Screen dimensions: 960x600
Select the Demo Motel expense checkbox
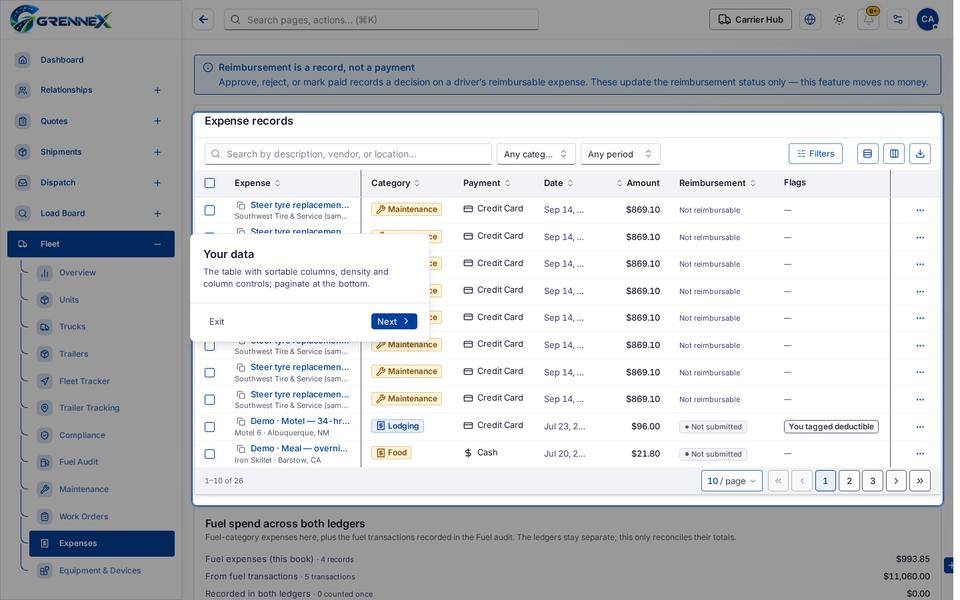210,427
